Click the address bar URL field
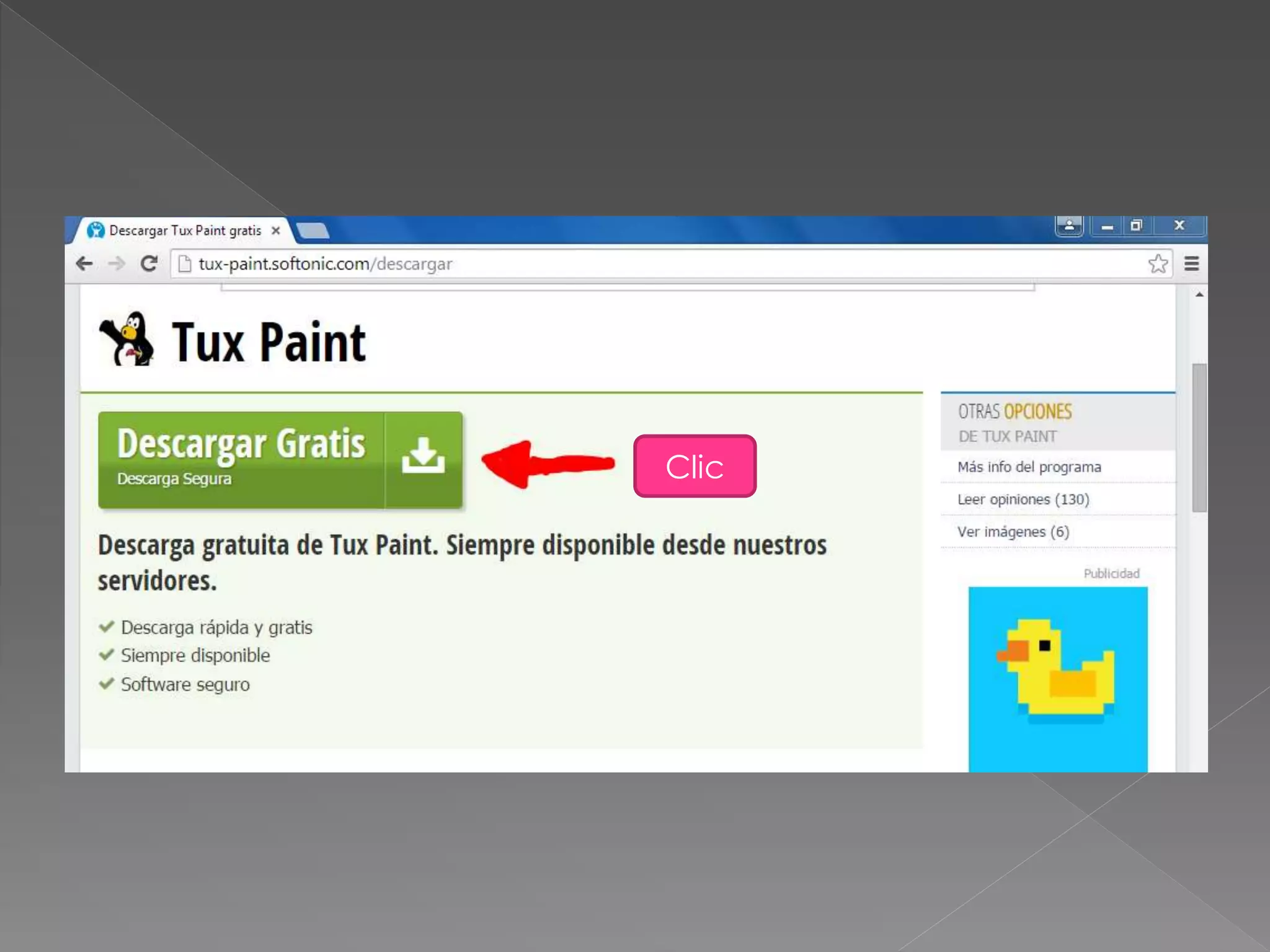The image size is (1270, 952). coord(620,264)
